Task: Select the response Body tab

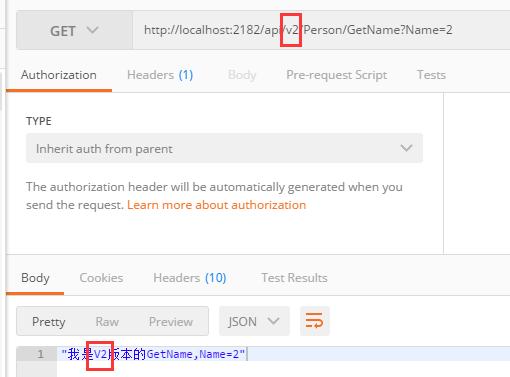Action: [35, 278]
